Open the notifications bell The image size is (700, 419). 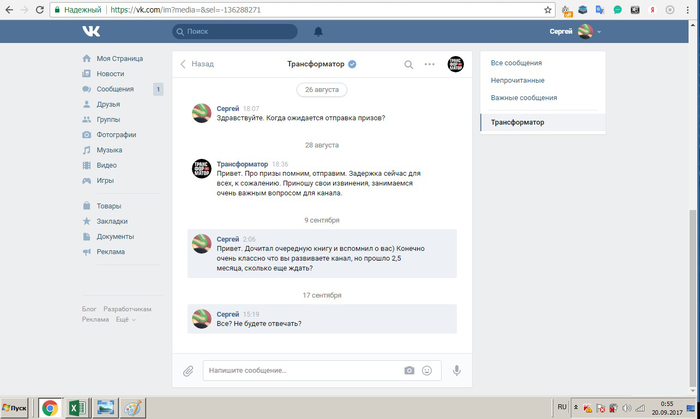click(x=318, y=32)
